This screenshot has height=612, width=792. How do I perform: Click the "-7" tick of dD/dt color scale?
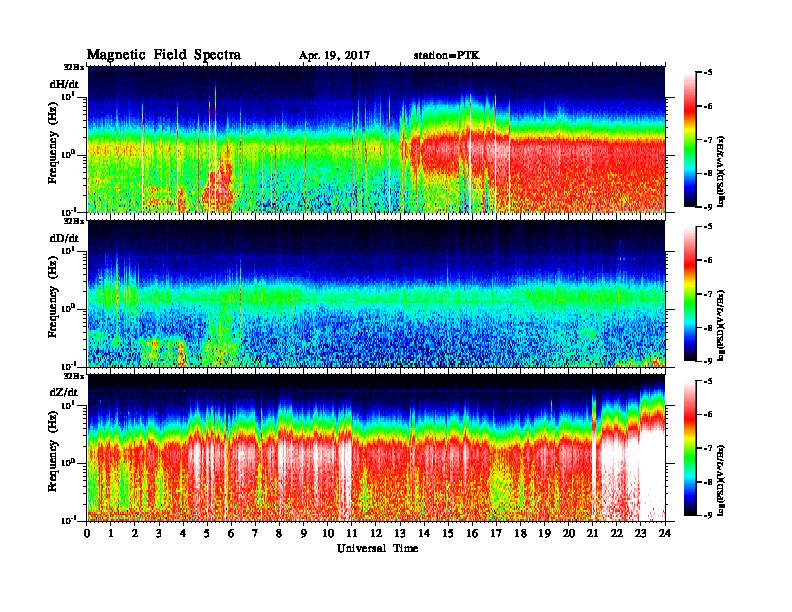point(708,294)
